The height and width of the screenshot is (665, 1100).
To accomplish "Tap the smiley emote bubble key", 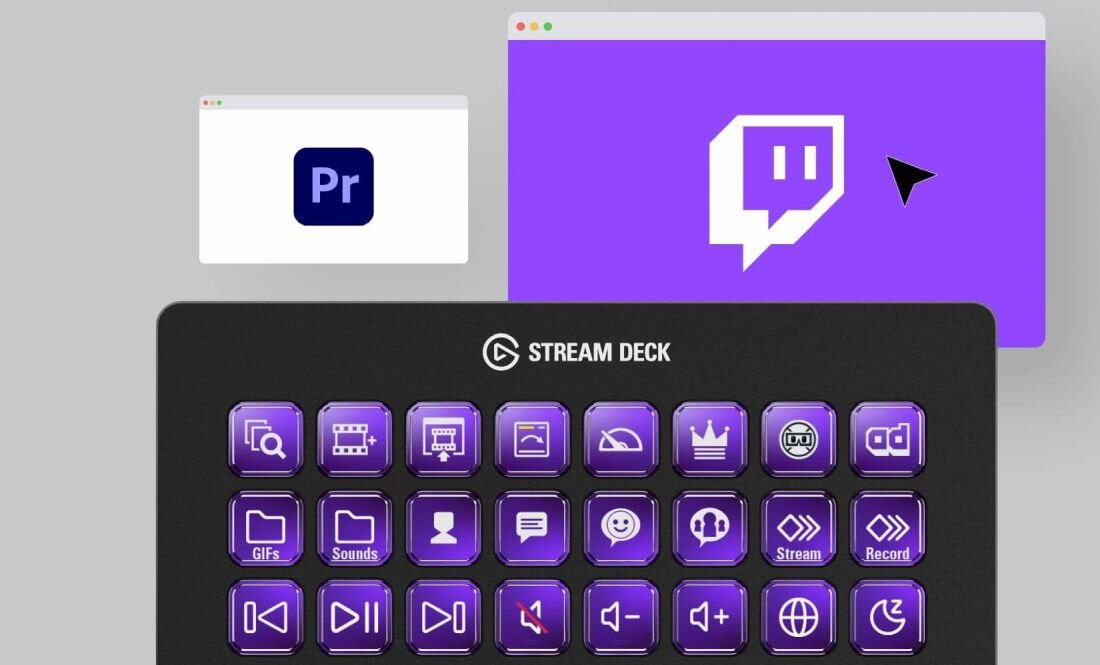I will [621, 528].
